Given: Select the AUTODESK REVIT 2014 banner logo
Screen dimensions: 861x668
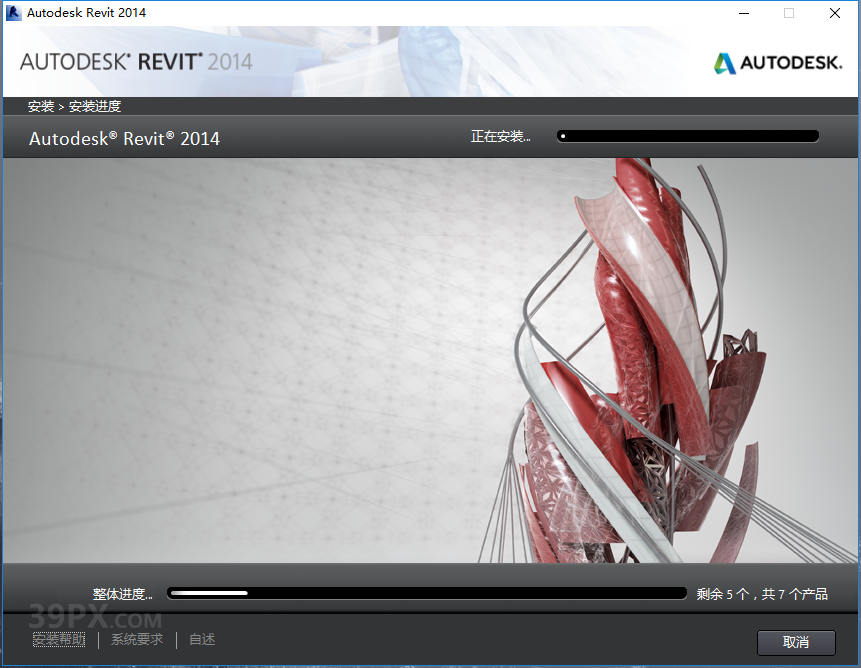Looking at the screenshot, I should (135, 61).
